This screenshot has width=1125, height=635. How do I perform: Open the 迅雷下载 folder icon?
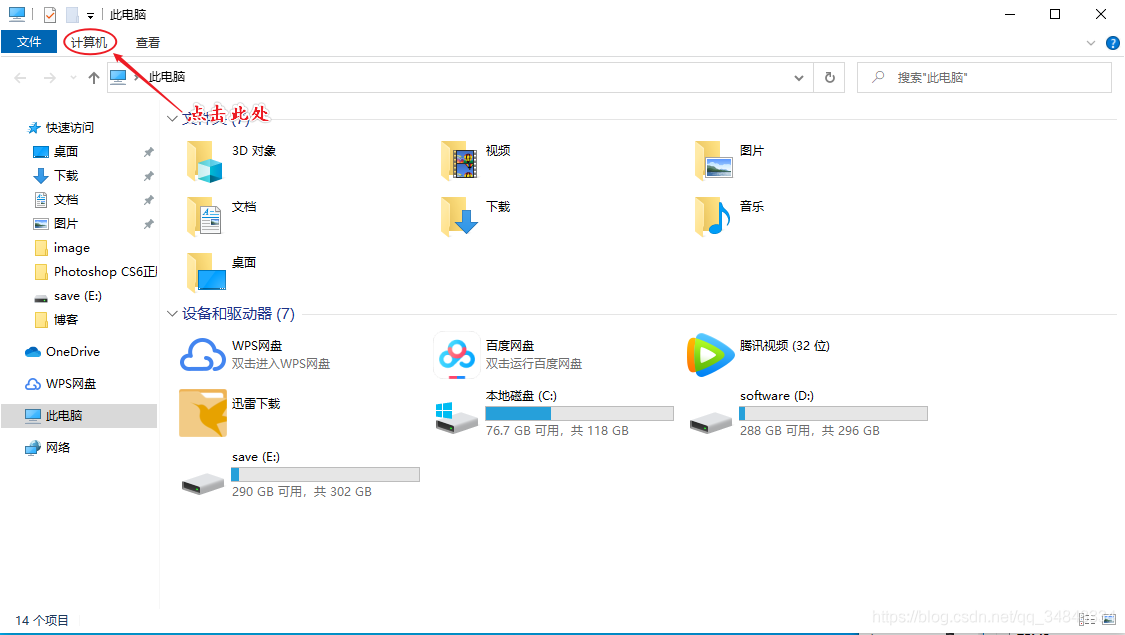[203, 413]
